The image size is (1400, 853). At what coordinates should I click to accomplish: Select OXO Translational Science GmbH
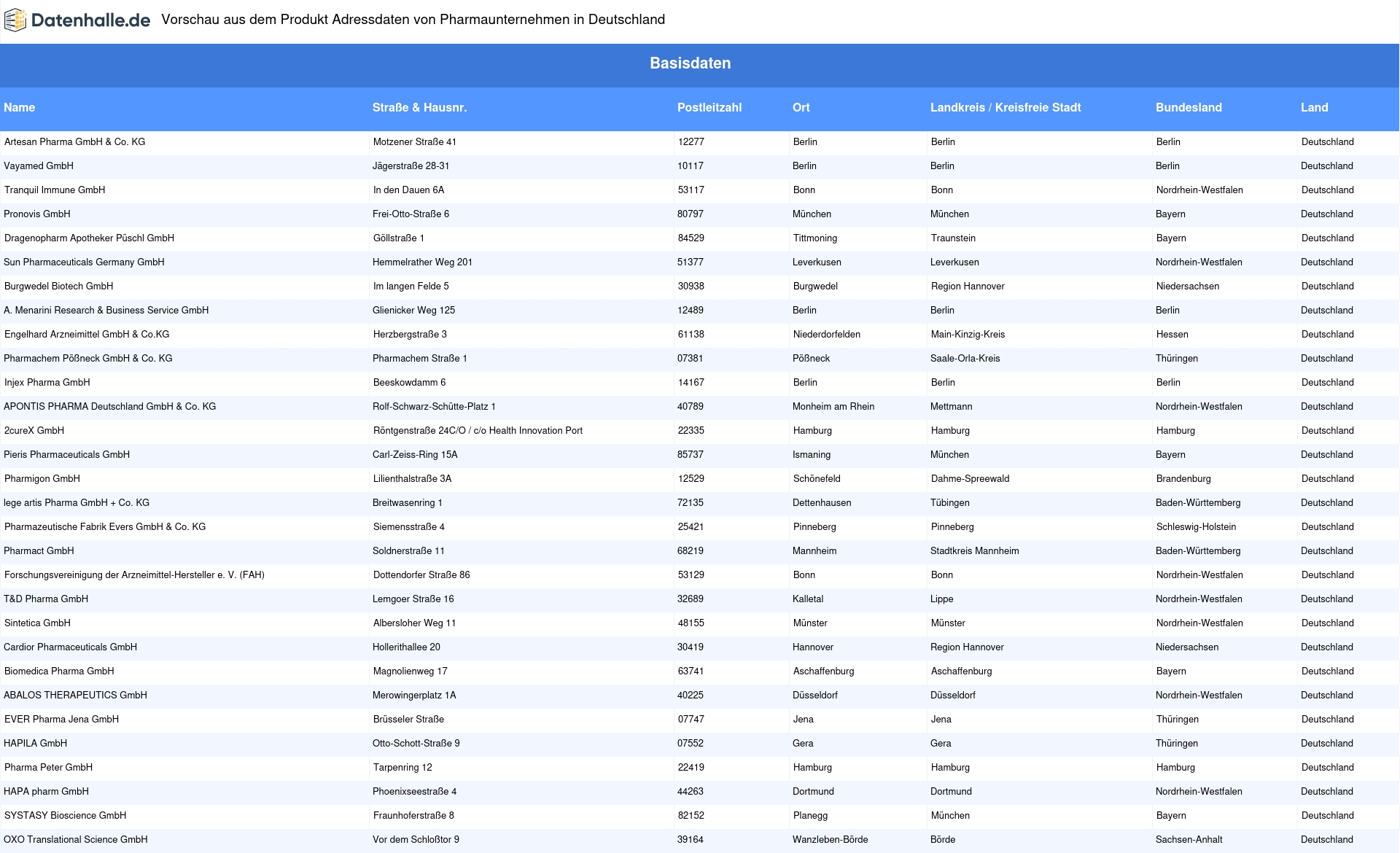pyautogui.click(x=76, y=840)
